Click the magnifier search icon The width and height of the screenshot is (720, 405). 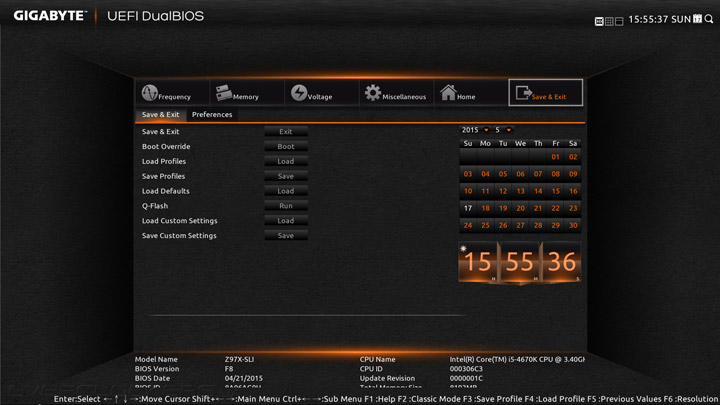pos(709,19)
